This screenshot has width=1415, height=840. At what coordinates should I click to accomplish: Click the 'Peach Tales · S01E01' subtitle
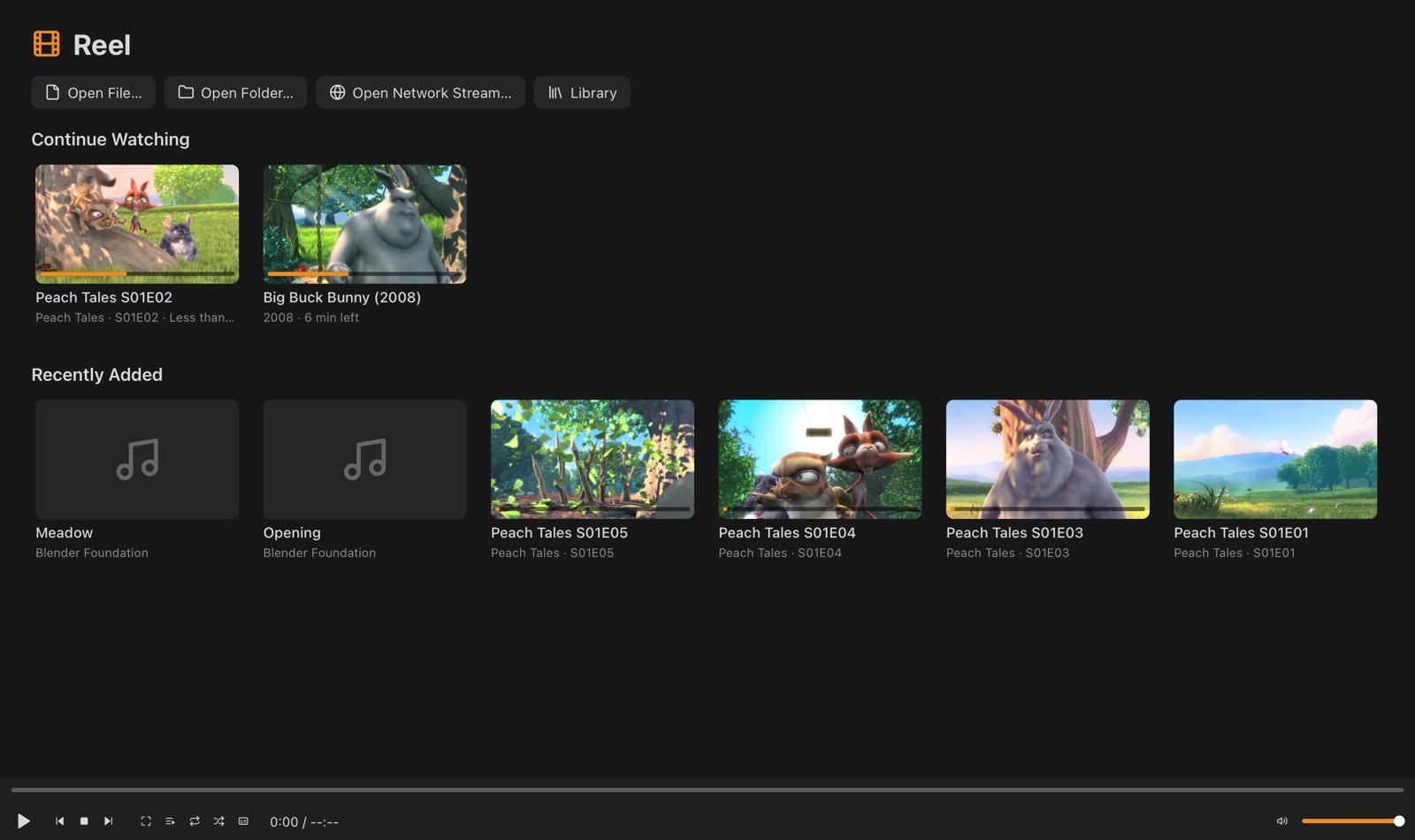point(1235,553)
